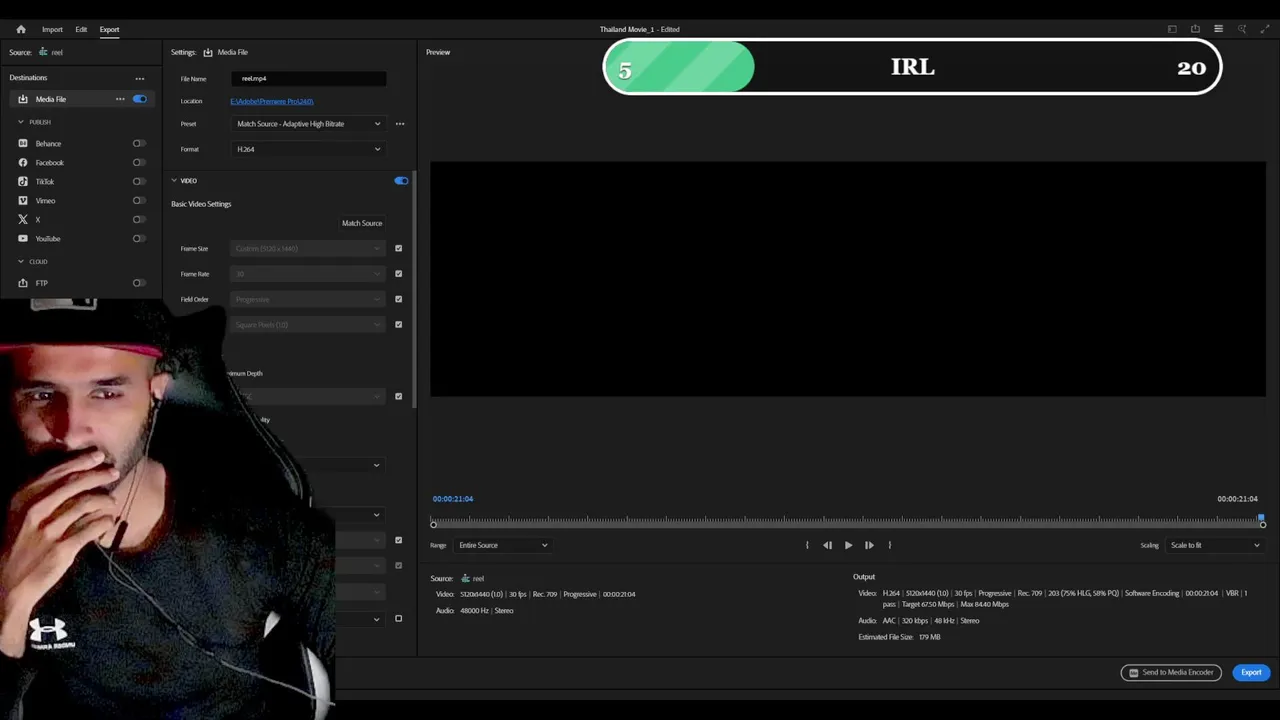
Task: Collapse the CLOUD section
Action: 21,261
